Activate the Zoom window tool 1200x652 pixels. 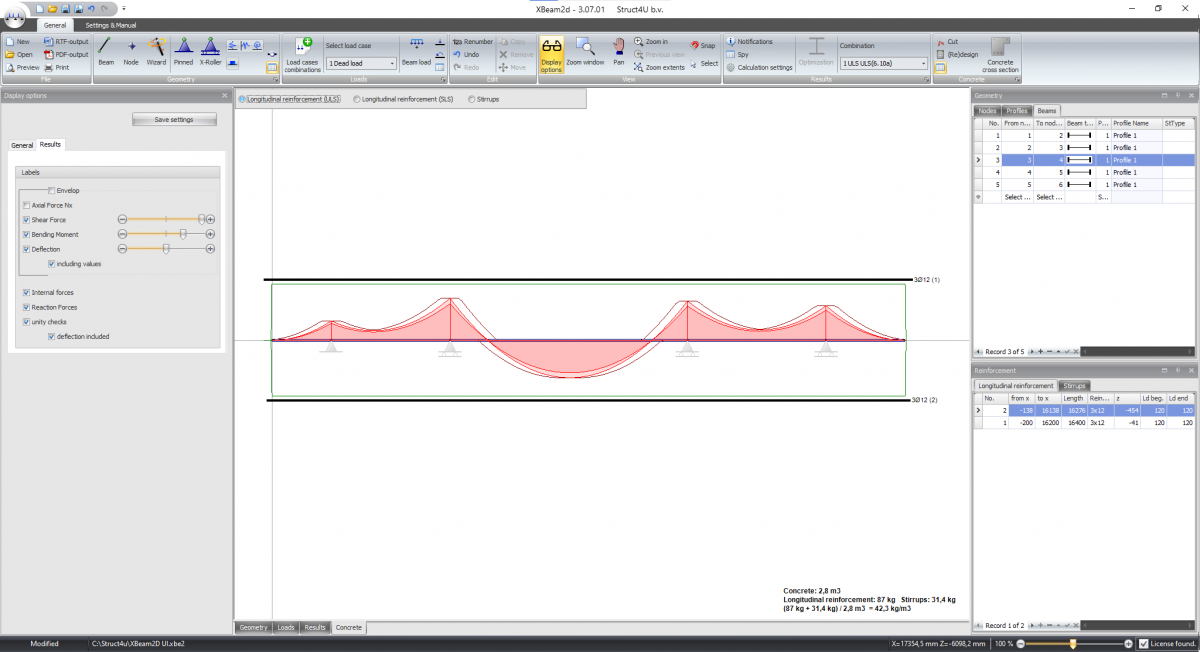[x=585, y=50]
